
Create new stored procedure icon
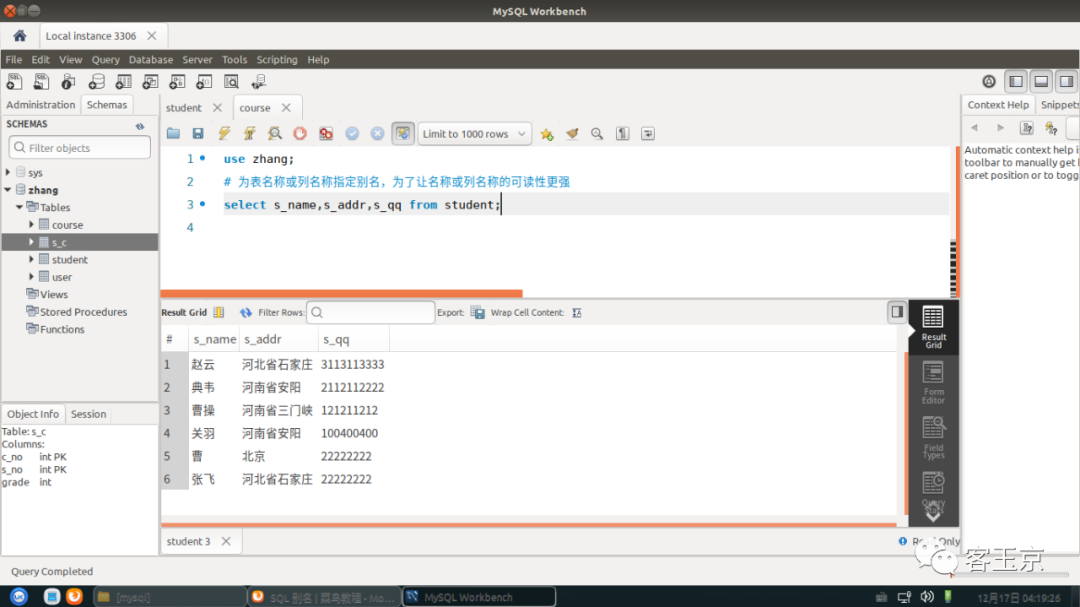177,82
